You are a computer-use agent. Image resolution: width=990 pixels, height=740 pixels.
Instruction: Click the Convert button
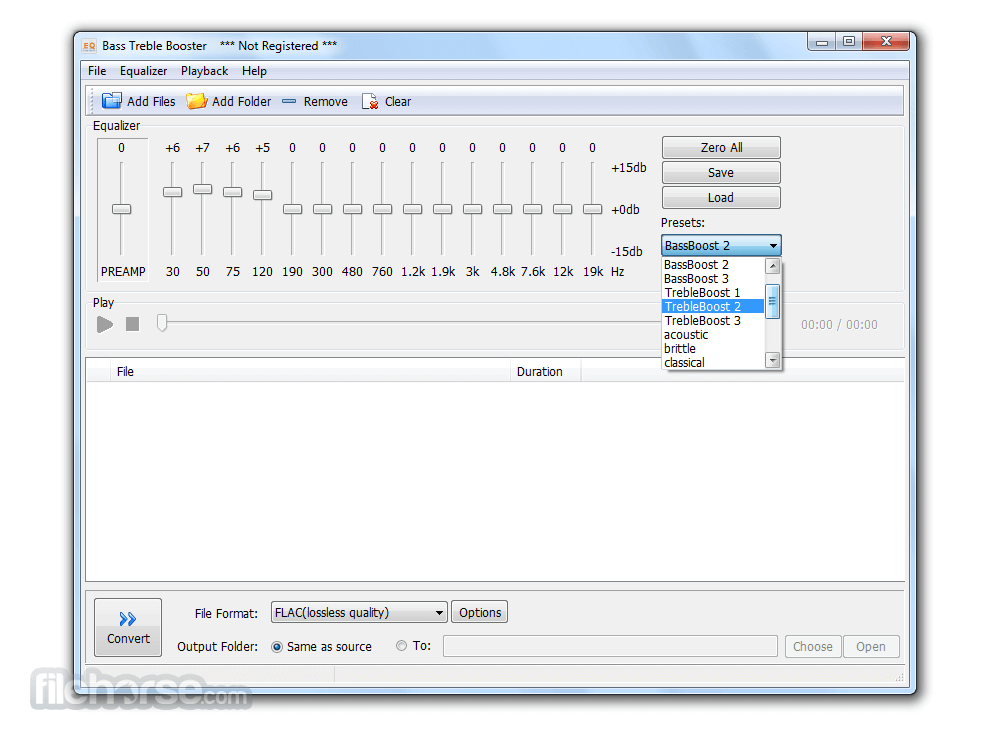pyautogui.click(x=128, y=628)
